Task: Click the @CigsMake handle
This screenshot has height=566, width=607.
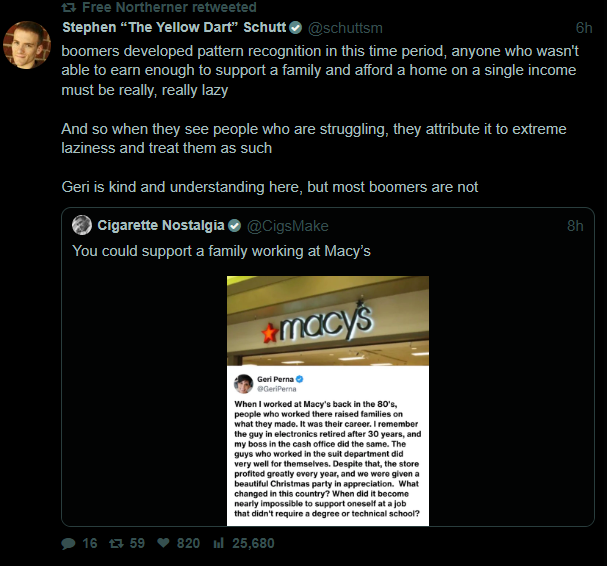Action: (288, 225)
